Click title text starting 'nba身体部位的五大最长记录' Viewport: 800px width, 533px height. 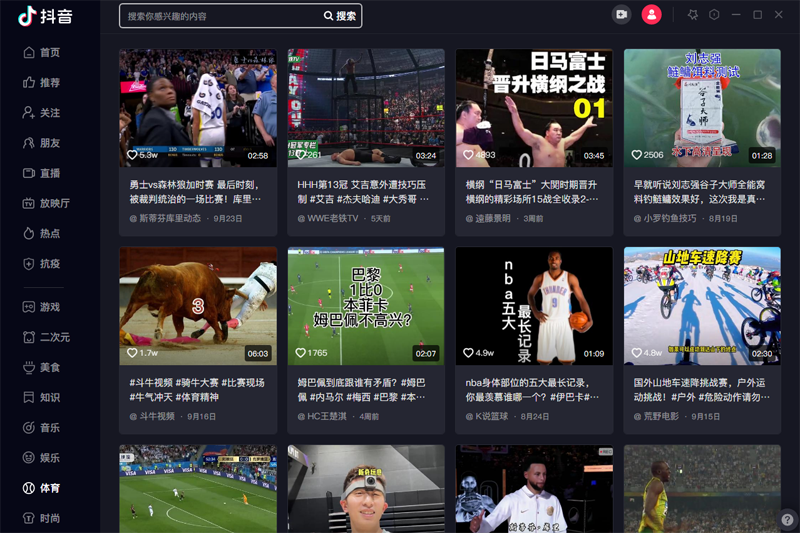coord(532,390)
